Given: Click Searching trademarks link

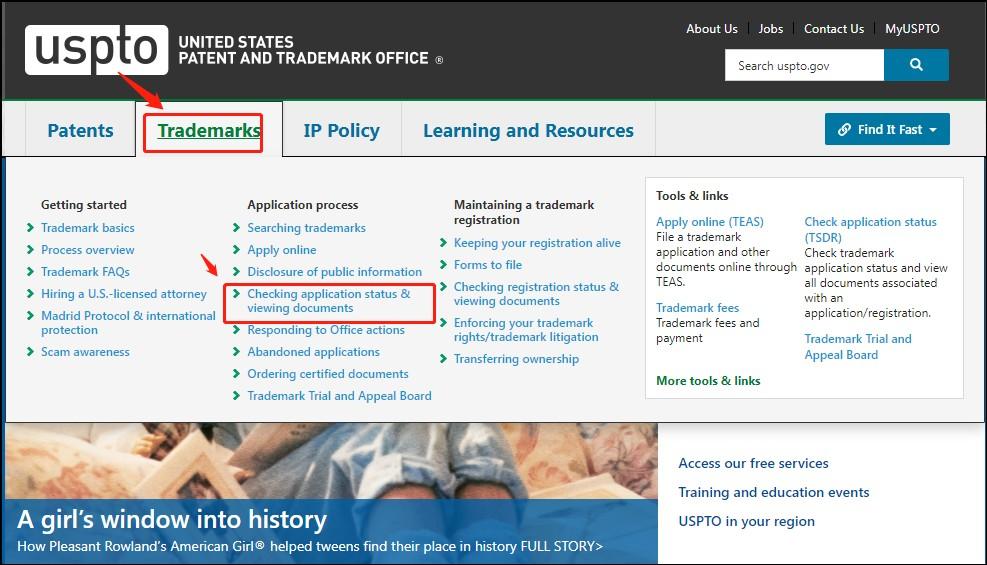Looking at the screenshot, I should [306, 228].
